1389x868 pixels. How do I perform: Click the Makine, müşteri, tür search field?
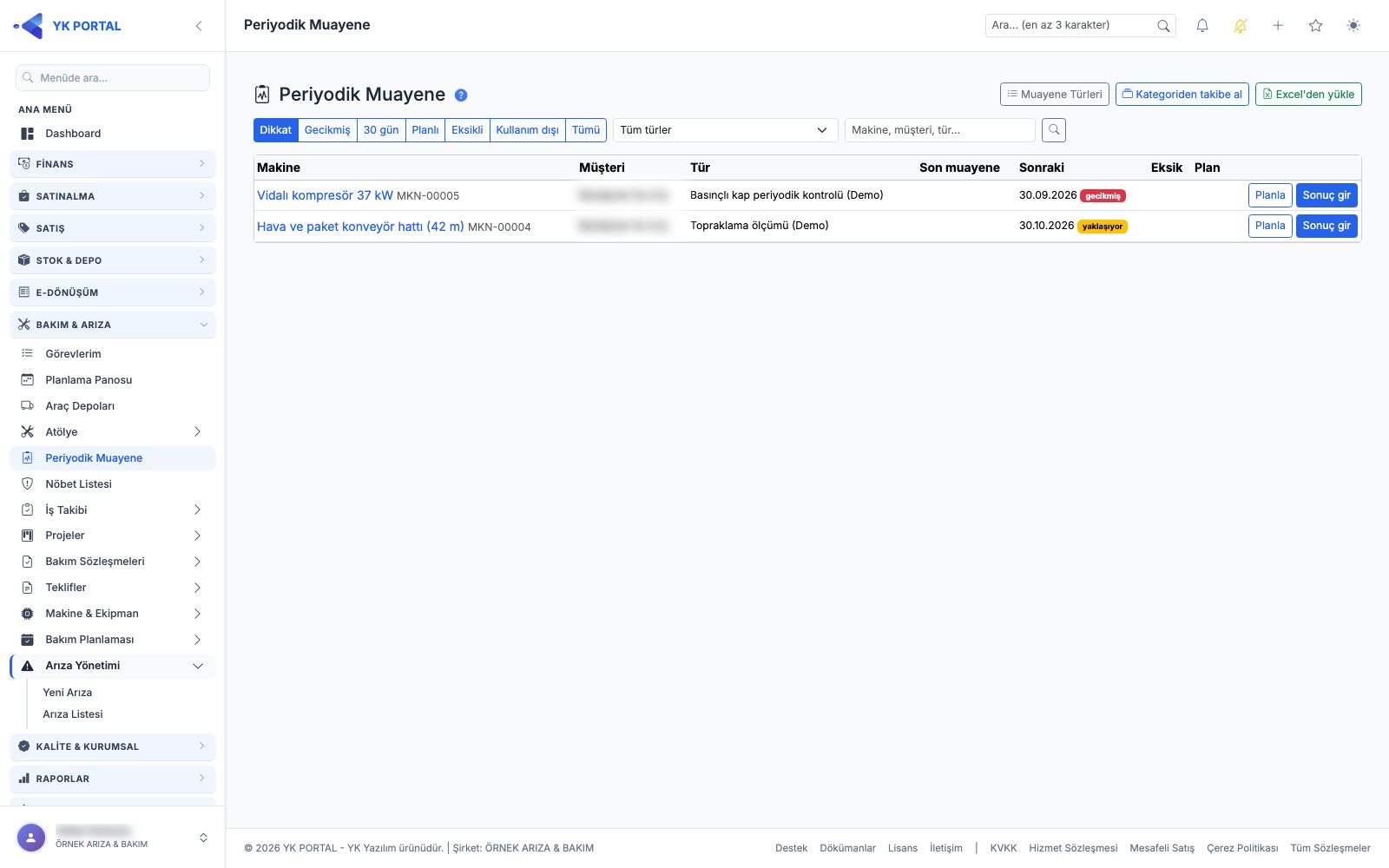pyautogui.click(x=940, y=130)
